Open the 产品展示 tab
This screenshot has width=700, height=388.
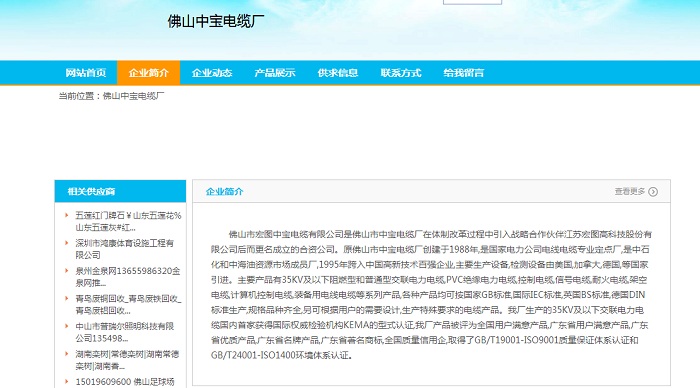click(x=275, y=73)
